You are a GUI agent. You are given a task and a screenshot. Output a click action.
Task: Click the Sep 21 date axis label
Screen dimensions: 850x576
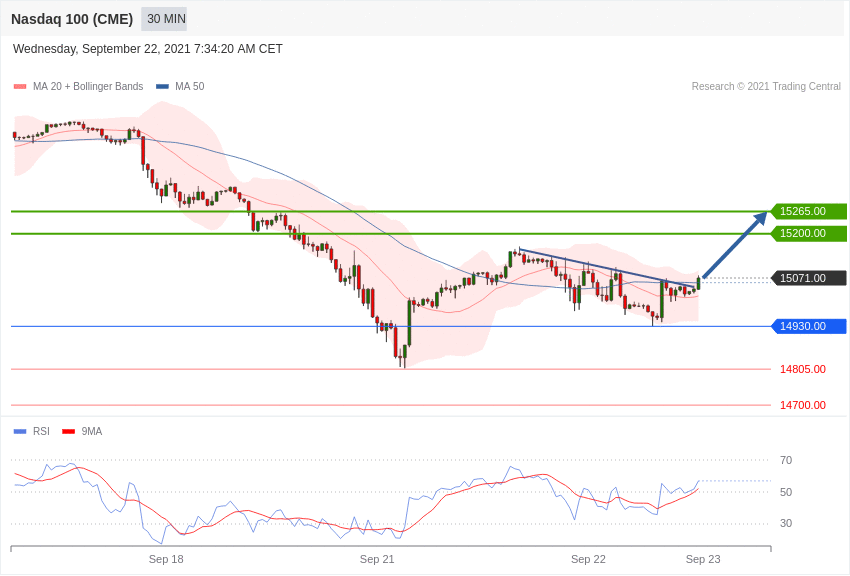point(377,559)
